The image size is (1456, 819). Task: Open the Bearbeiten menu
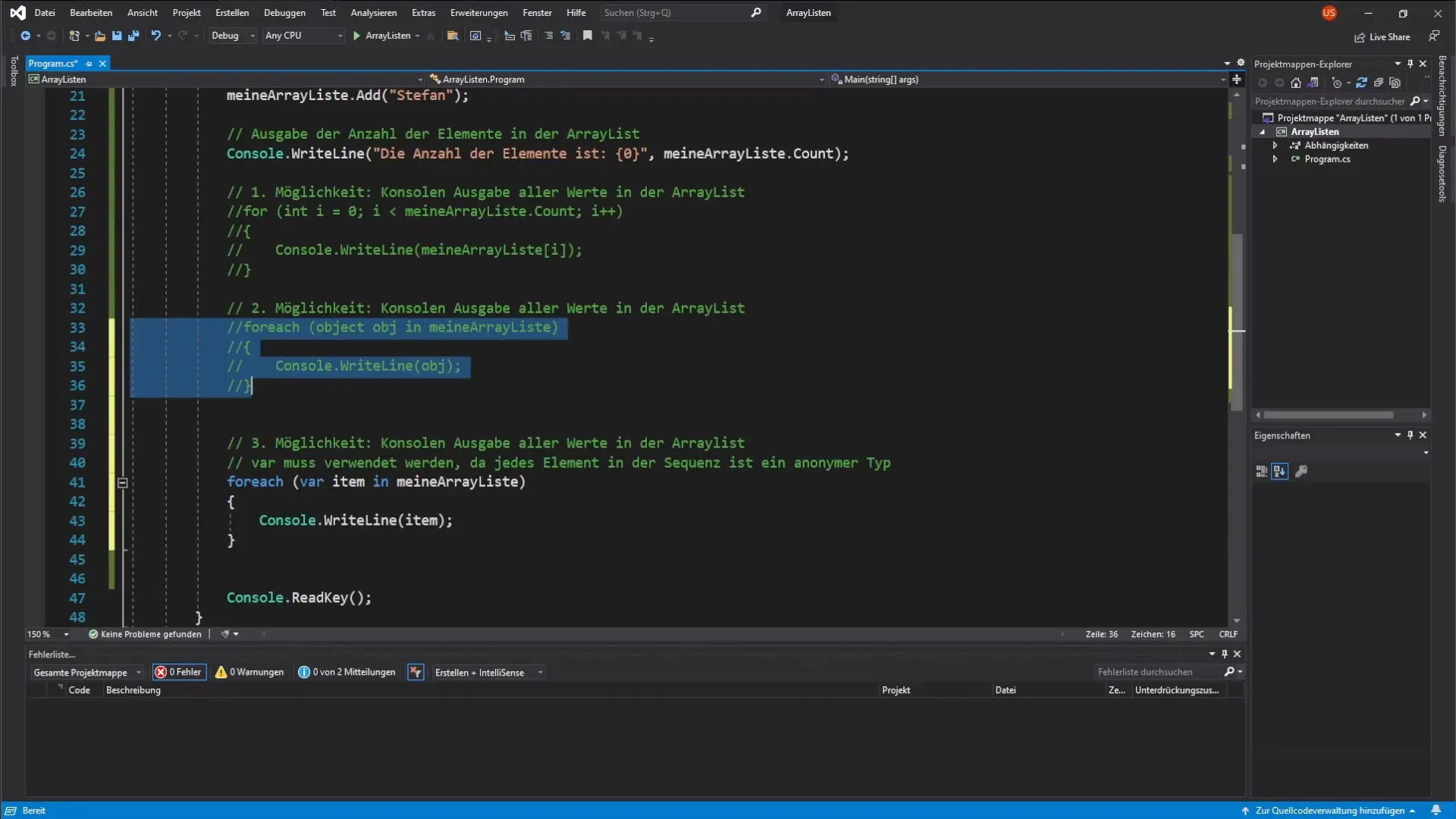pyautogui.click(x=91, y=13)
